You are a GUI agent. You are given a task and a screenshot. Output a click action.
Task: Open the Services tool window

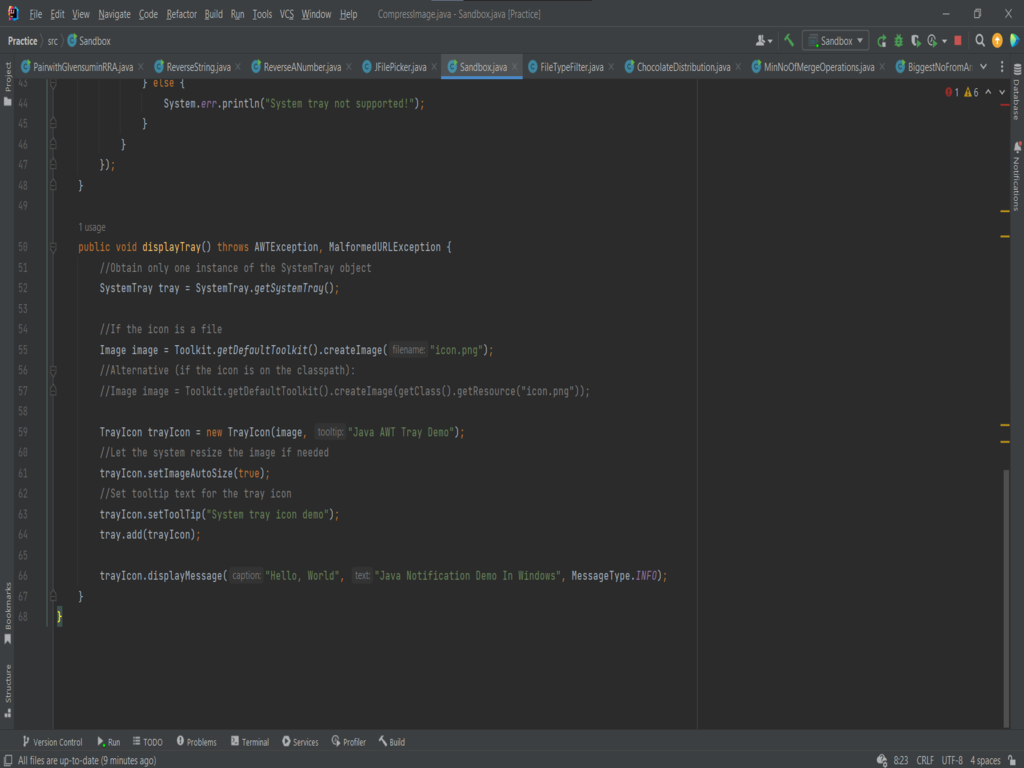[x=300, y=742]
